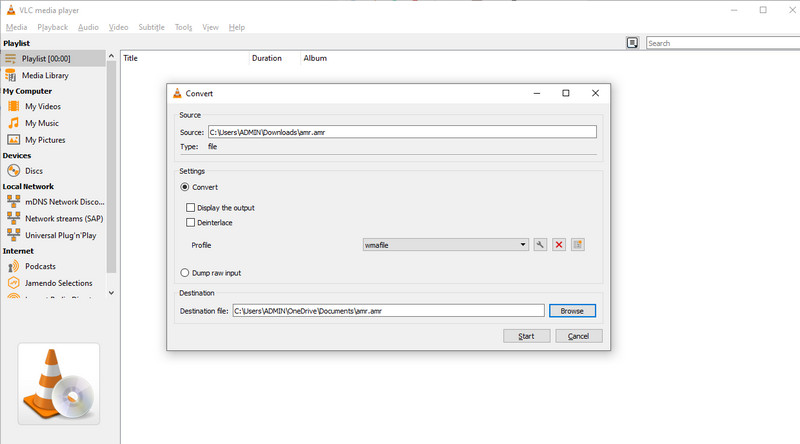Open the Audio menu
This screenshot has width=800, height=444.
click(88, 27)
